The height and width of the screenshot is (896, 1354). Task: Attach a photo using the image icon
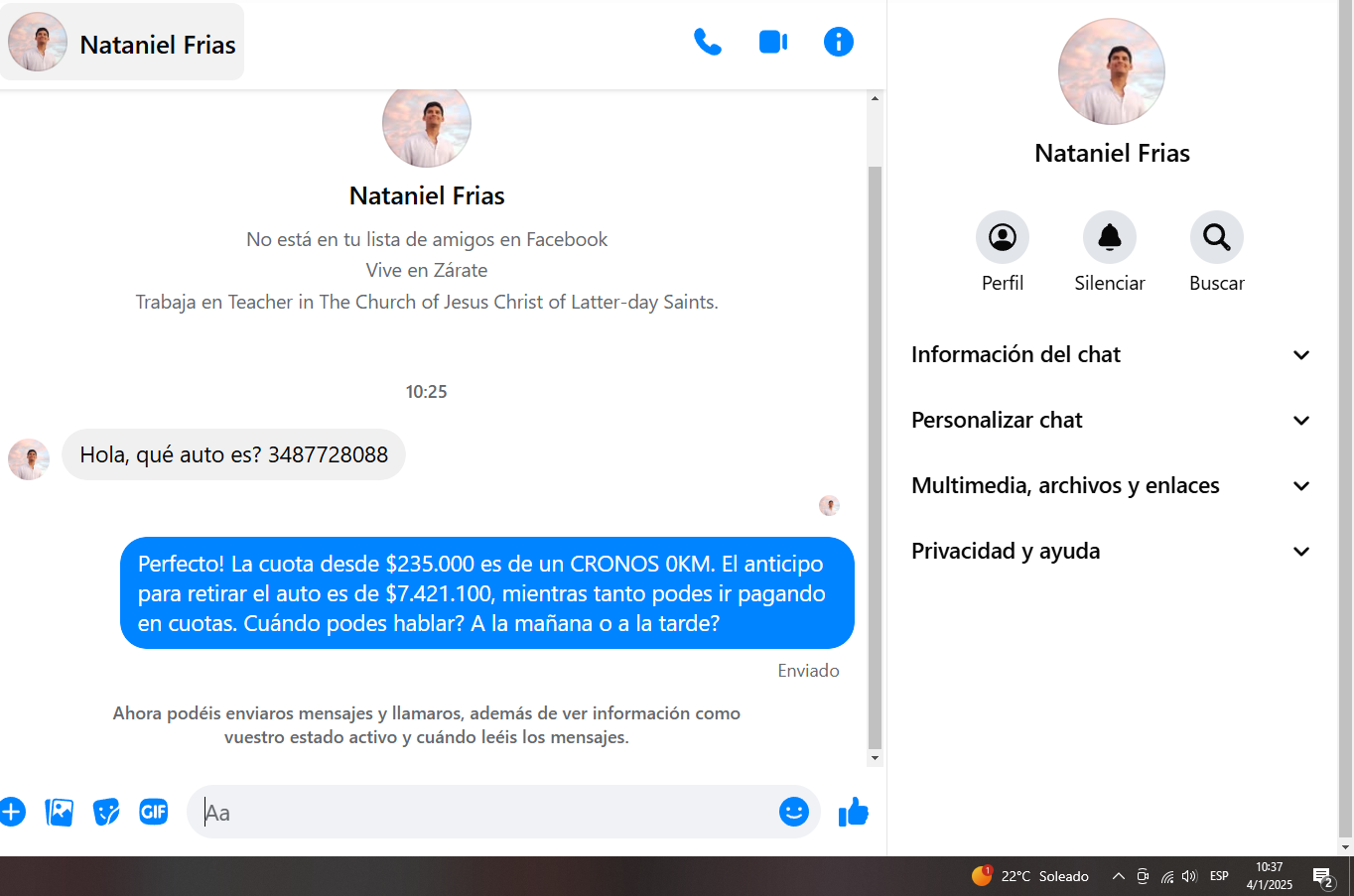tap(60, 812)
